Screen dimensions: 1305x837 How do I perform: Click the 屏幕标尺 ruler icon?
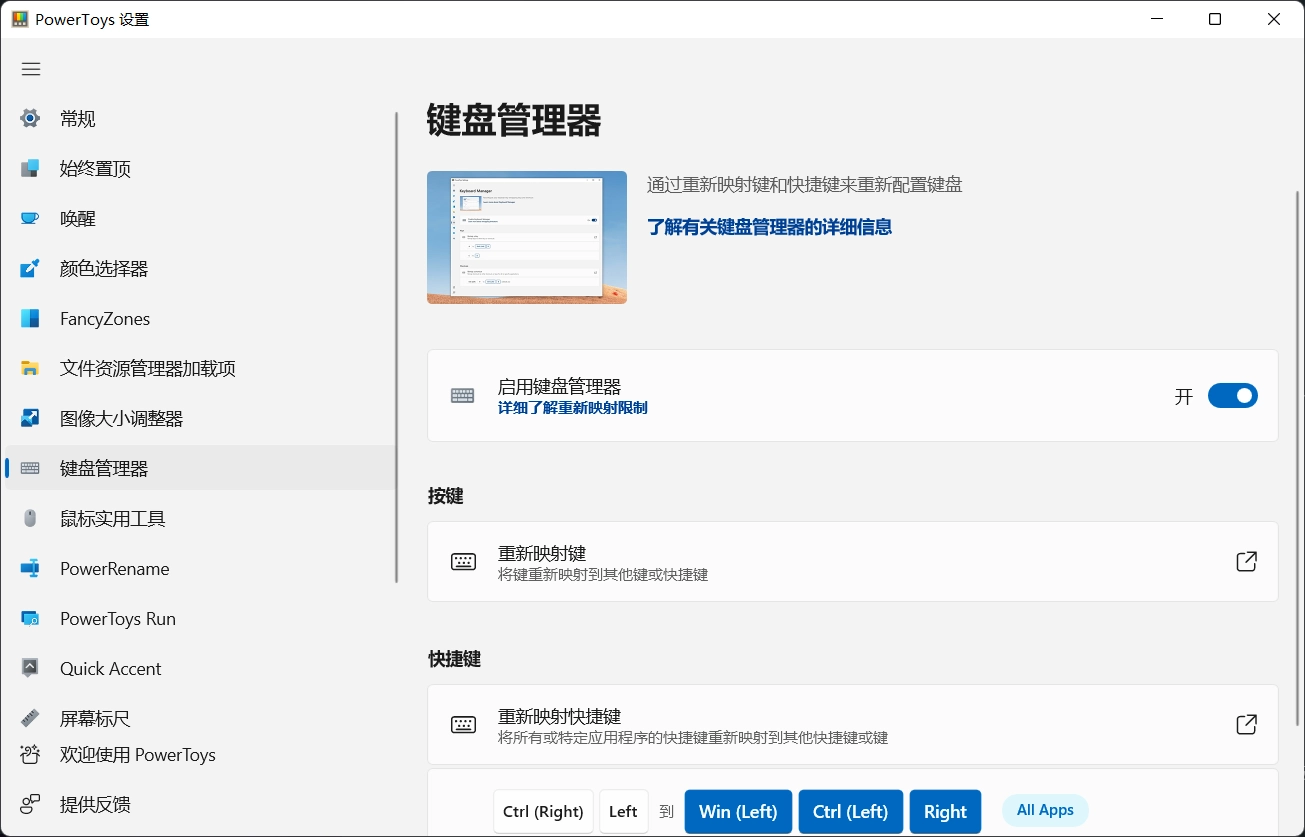click(x=30, y=718)
